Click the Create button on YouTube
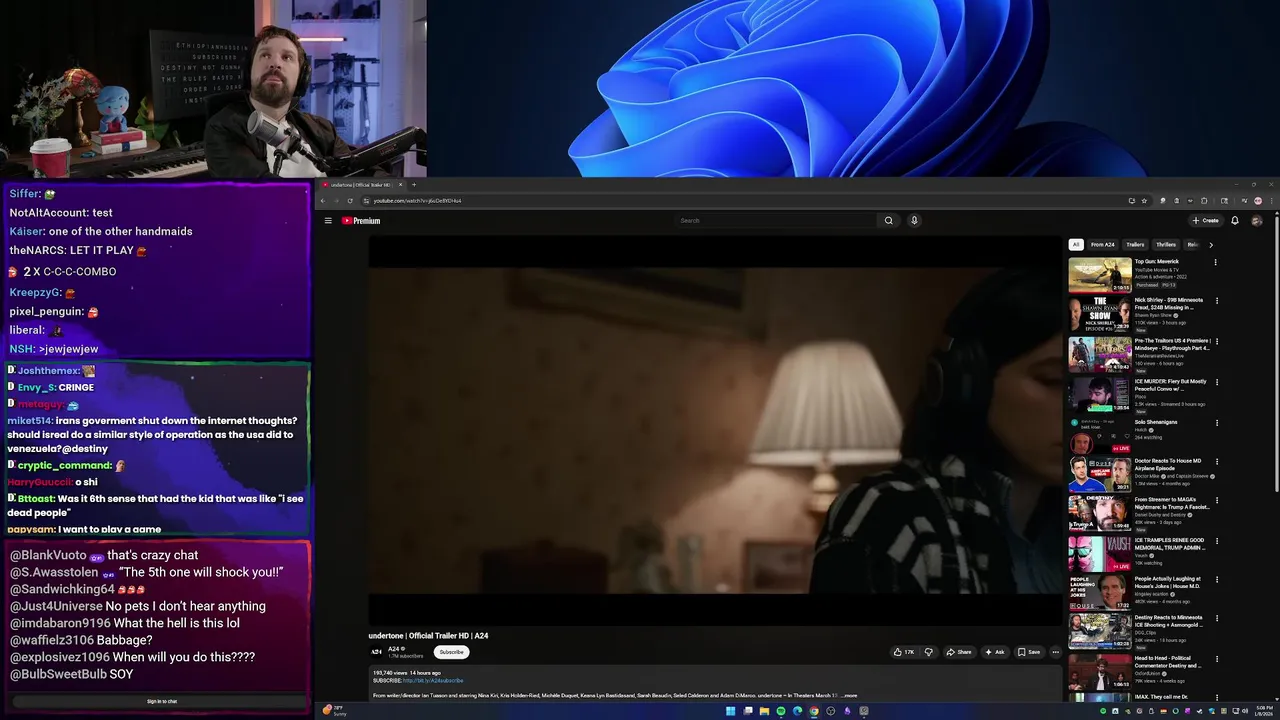This screenshot has width=1280, height=720. click(1206, 221)
